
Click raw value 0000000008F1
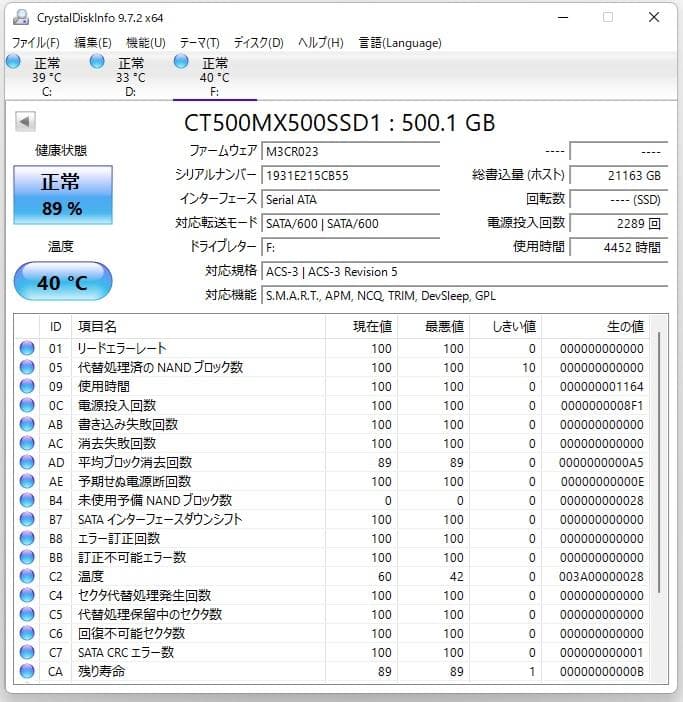tap(601, 406)
